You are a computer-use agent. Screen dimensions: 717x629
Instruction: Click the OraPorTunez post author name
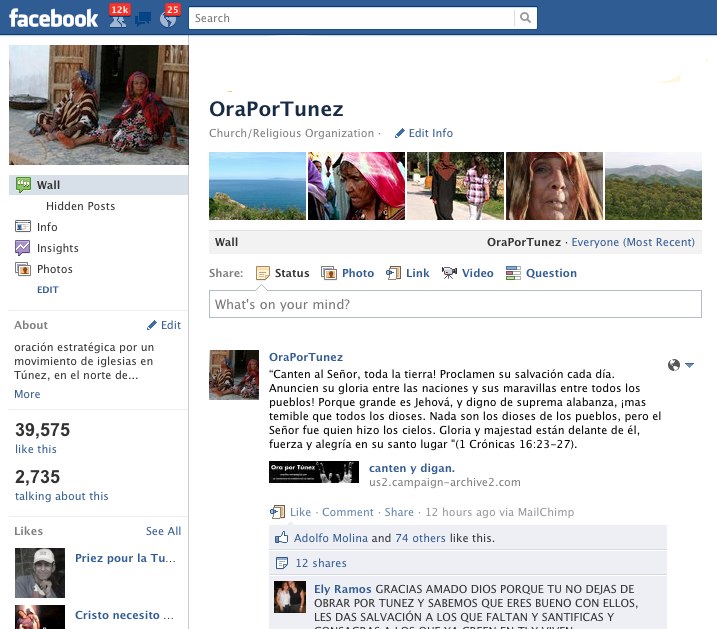[305, 357]
